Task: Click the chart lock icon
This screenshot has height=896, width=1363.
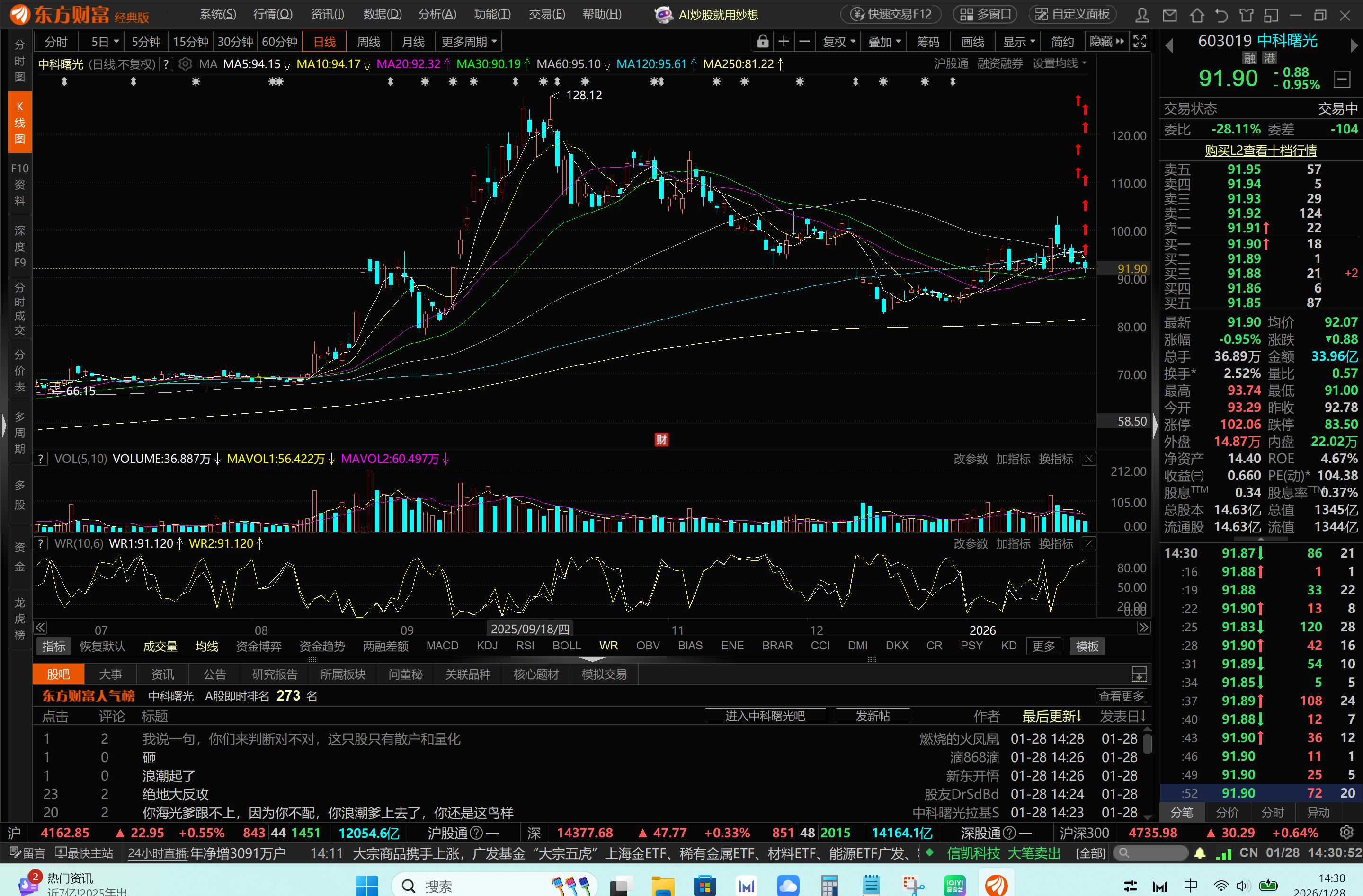Action: (762, 42)
